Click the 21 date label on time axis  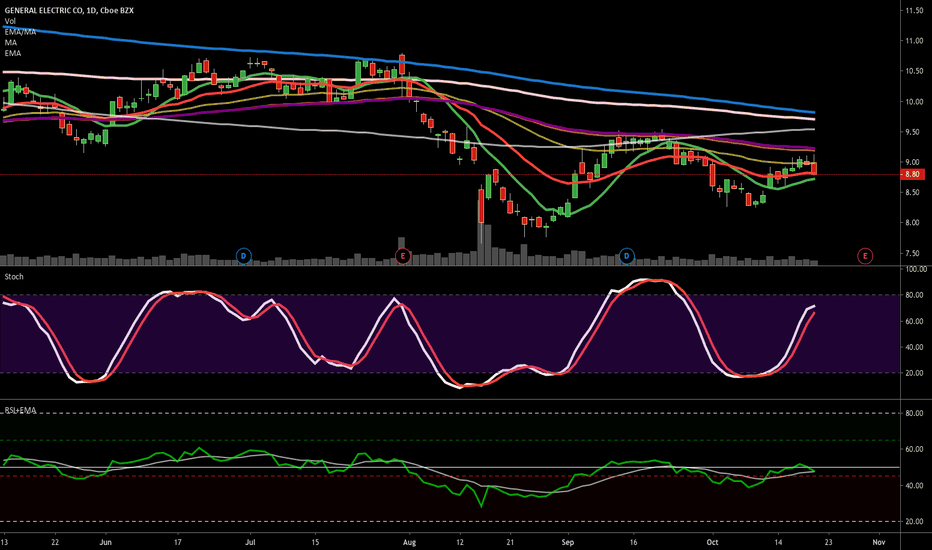[510, 542]
